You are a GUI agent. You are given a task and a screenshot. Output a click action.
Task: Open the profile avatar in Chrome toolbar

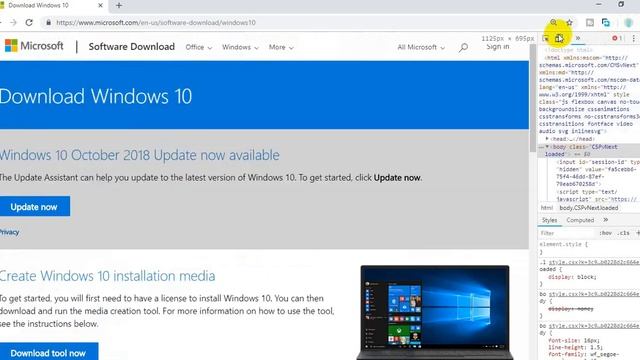click(629, 22)
